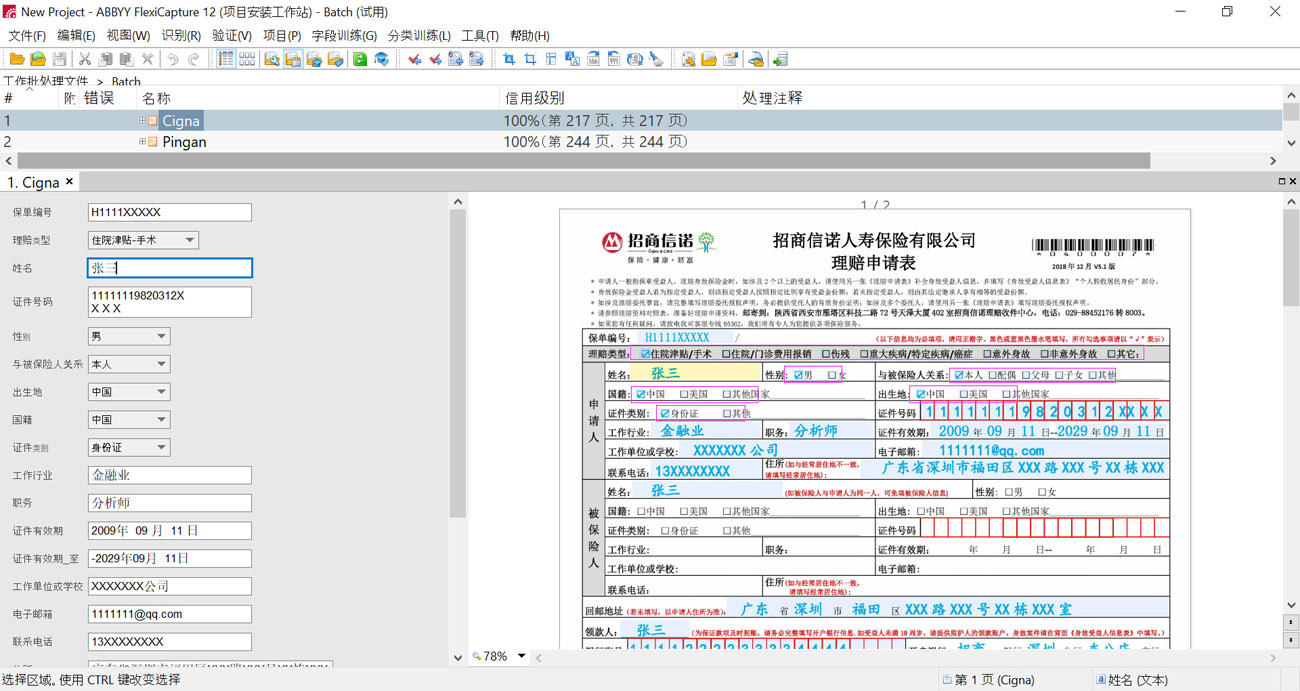Click the yellow open folder icon near scanner
The width and height of the screenshot is (1300, 691).
point(709,60)
